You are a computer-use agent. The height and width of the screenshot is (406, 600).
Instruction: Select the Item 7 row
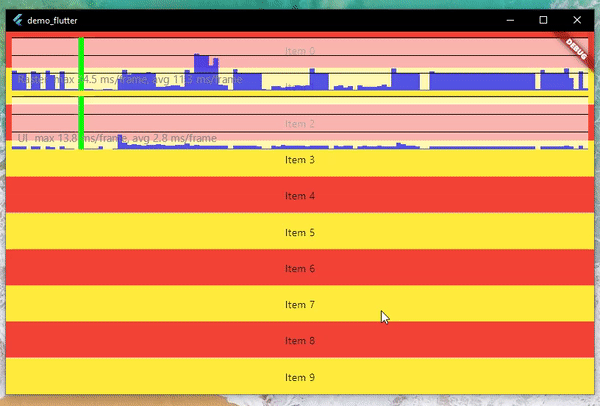click(x=300, y=304)
